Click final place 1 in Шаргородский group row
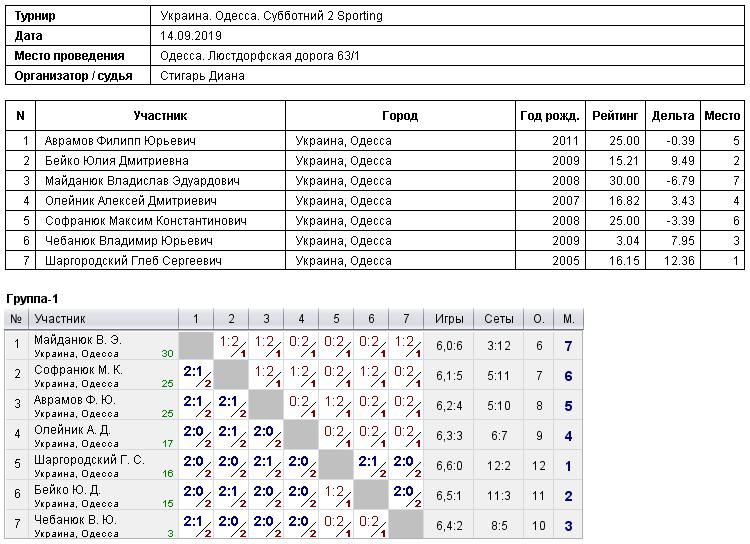 point(568,466)
